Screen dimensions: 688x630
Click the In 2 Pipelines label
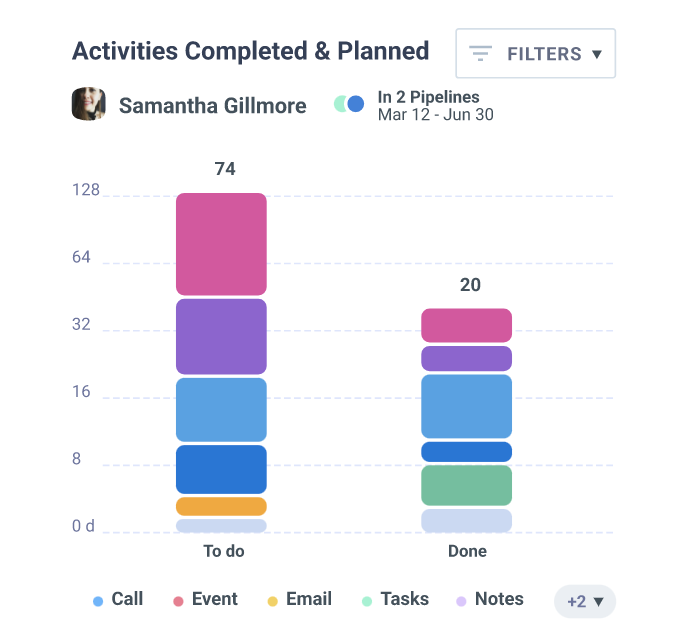point(428,97)
